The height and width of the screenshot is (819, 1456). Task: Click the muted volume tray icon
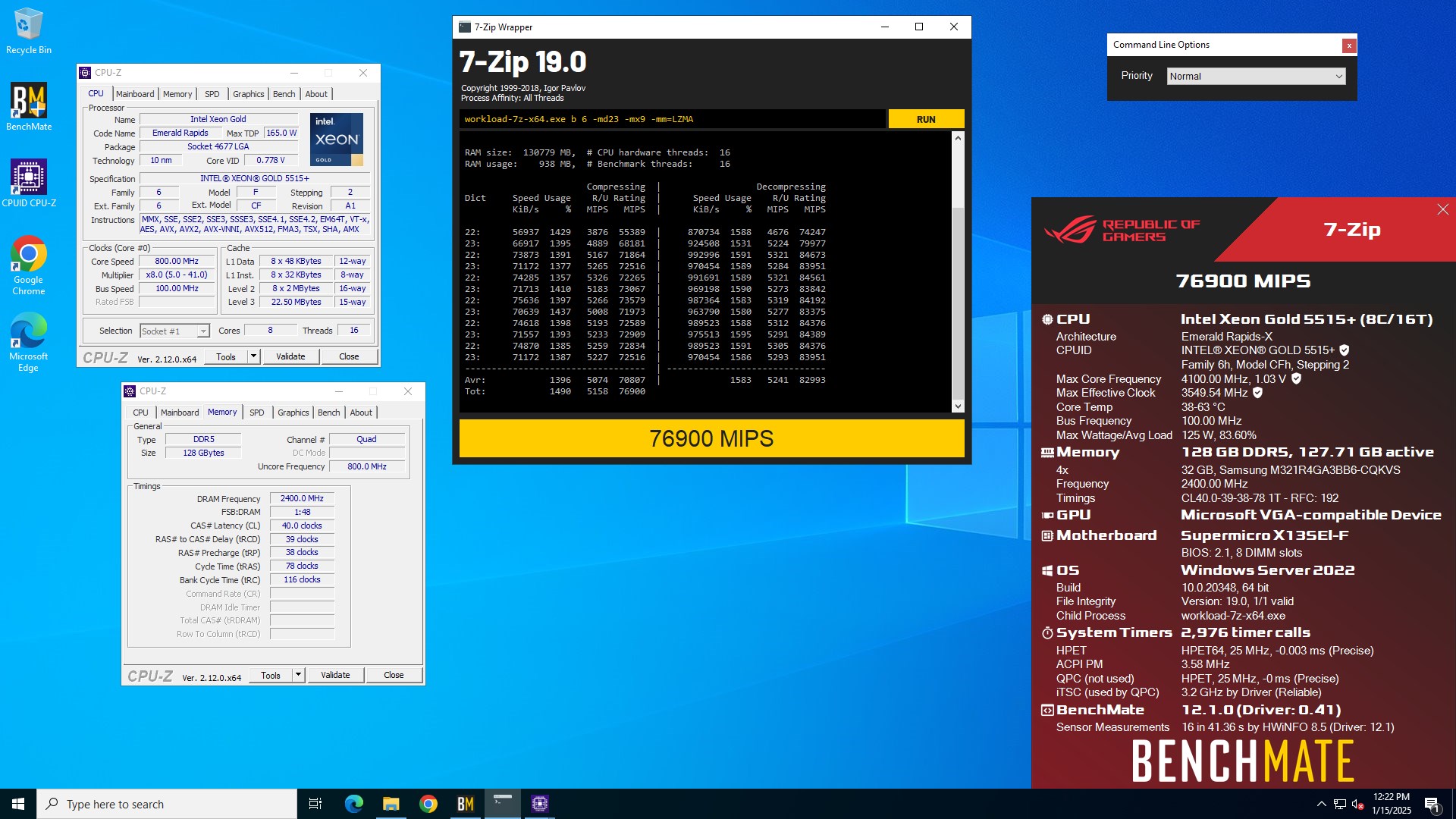point(1358,804)
